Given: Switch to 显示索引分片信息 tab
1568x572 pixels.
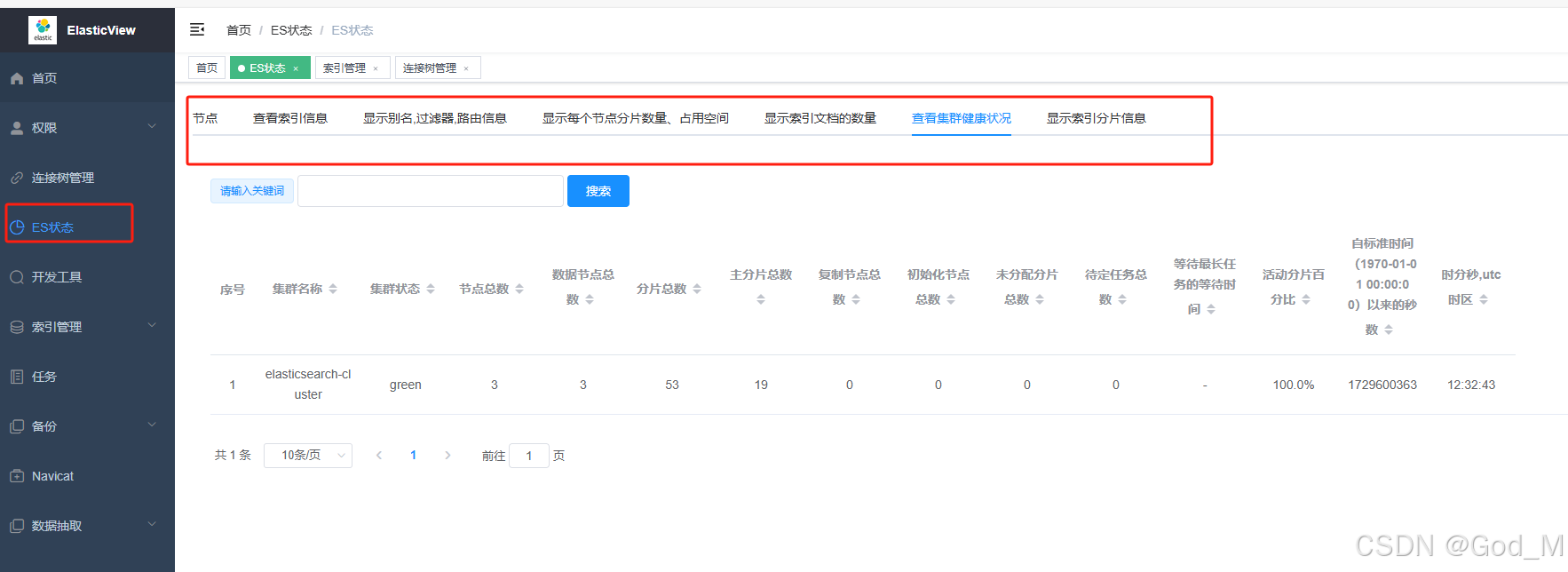Looking at the screenshot, I should point(1097,118).
